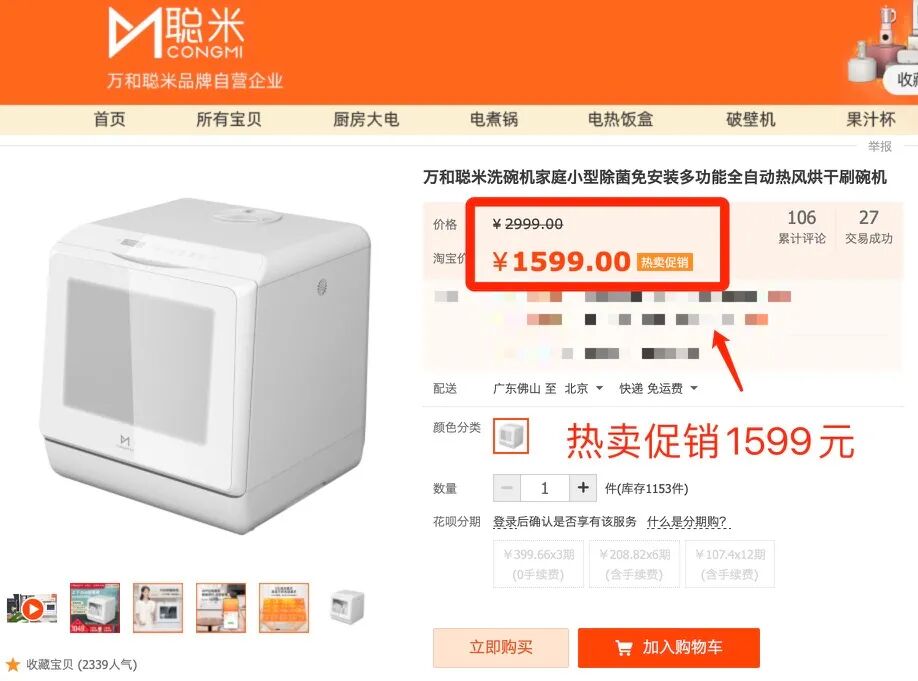Open the 首页 navigation tab
This screenshot has height=681, width=918.
[109, 119]
